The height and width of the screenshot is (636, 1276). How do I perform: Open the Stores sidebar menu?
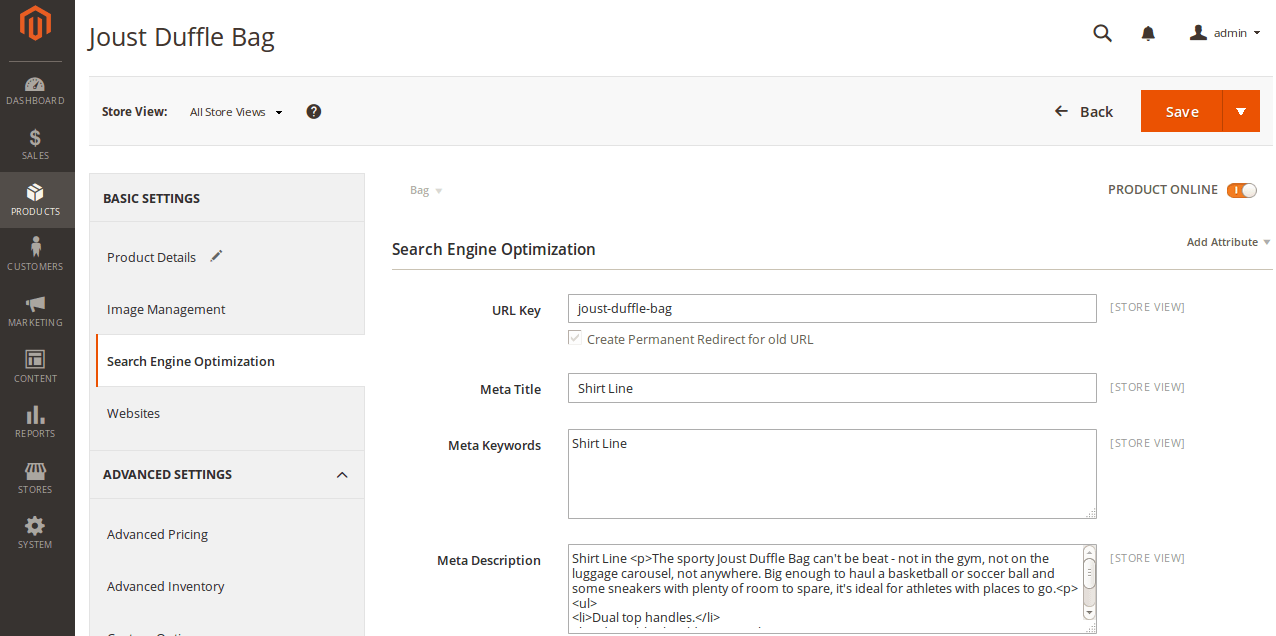[x=36, y=478]
